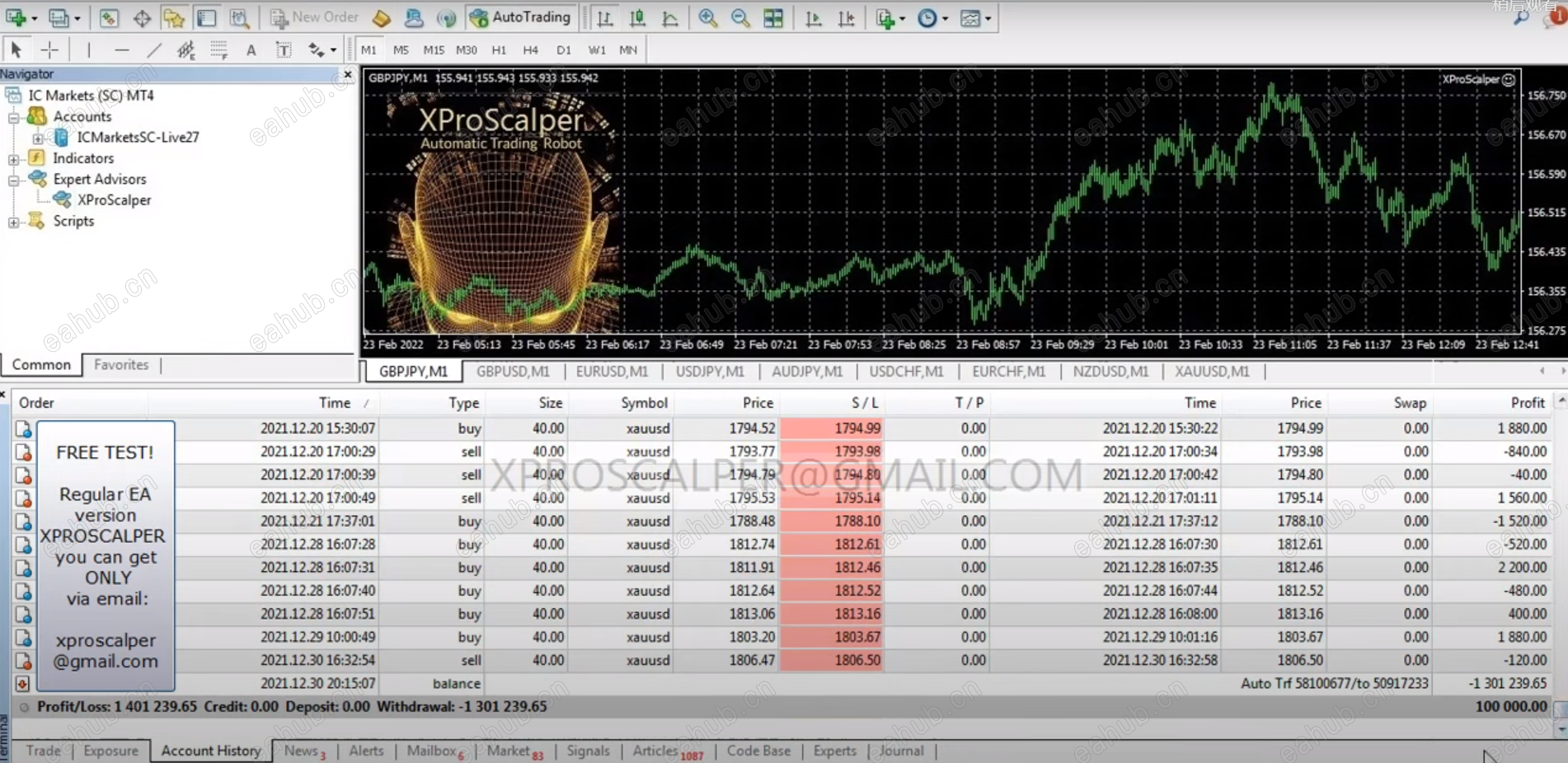
Task: Switch to the M1 timeframe
Action: (369, 49)
